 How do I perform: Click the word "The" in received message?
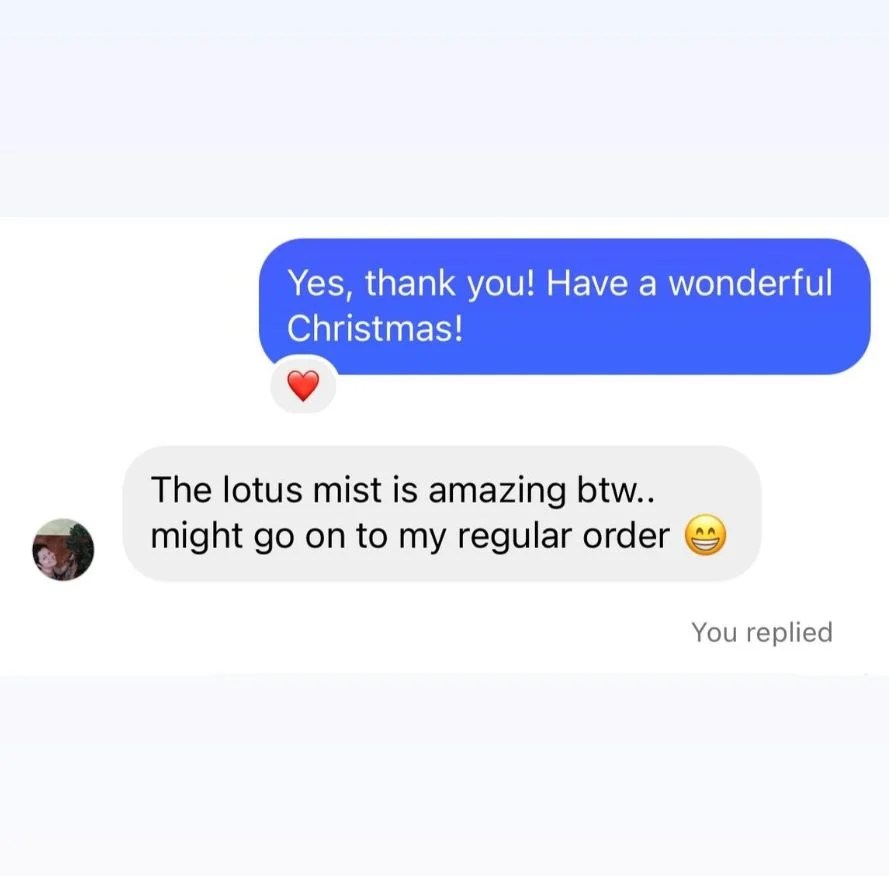tap(181, 490)
